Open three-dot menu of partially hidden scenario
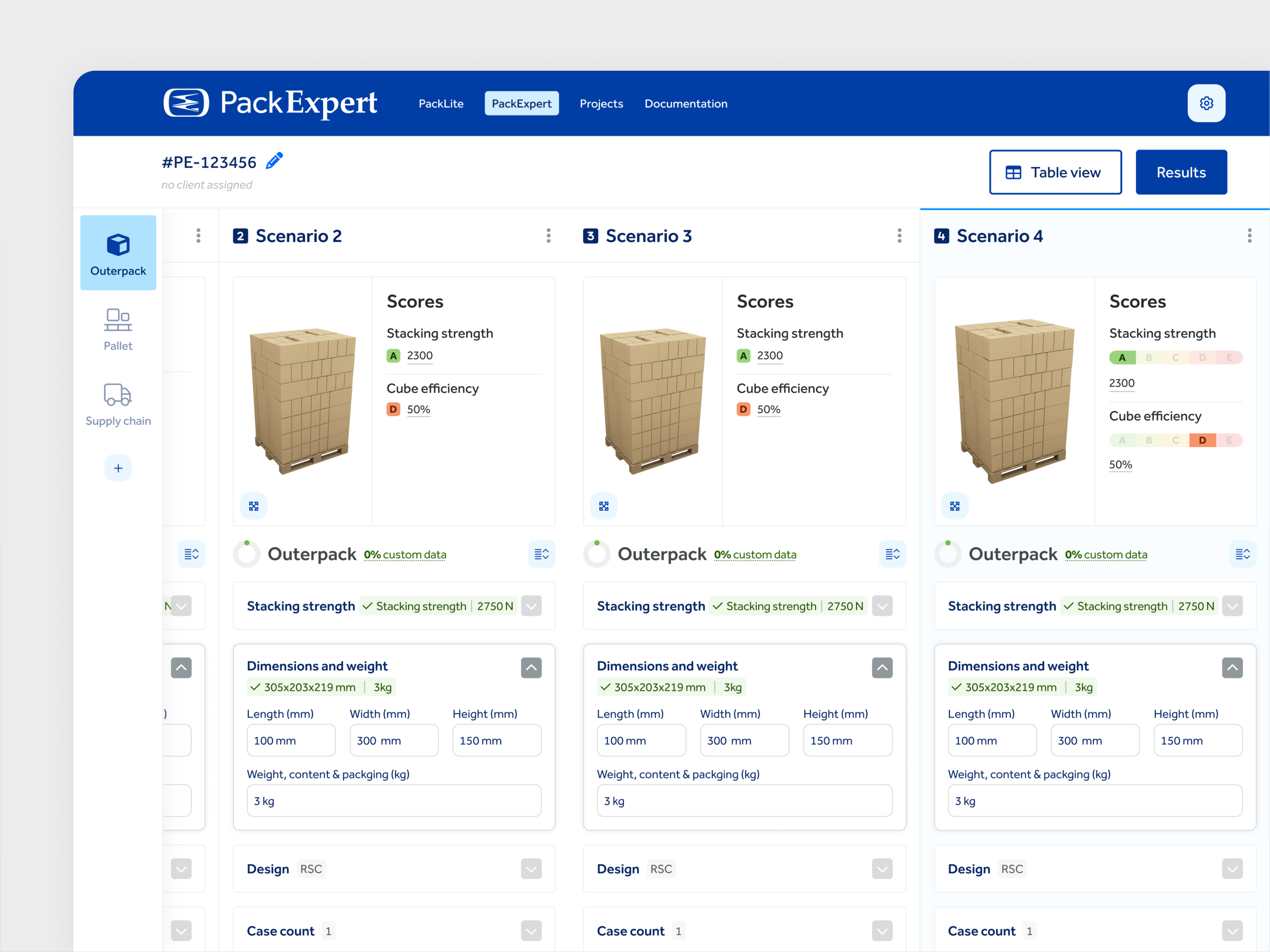 point(198,236)
